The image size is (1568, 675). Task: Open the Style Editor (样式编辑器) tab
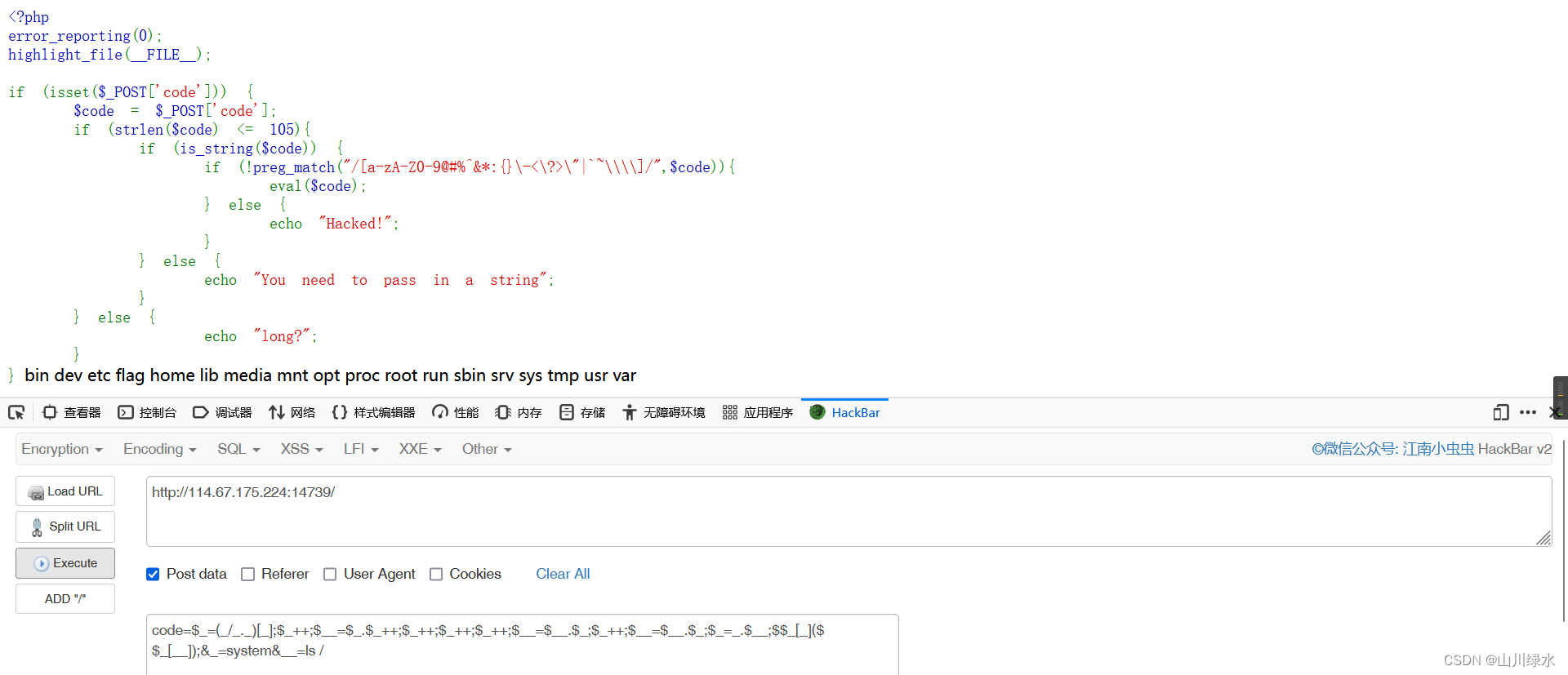coord(373,412)
